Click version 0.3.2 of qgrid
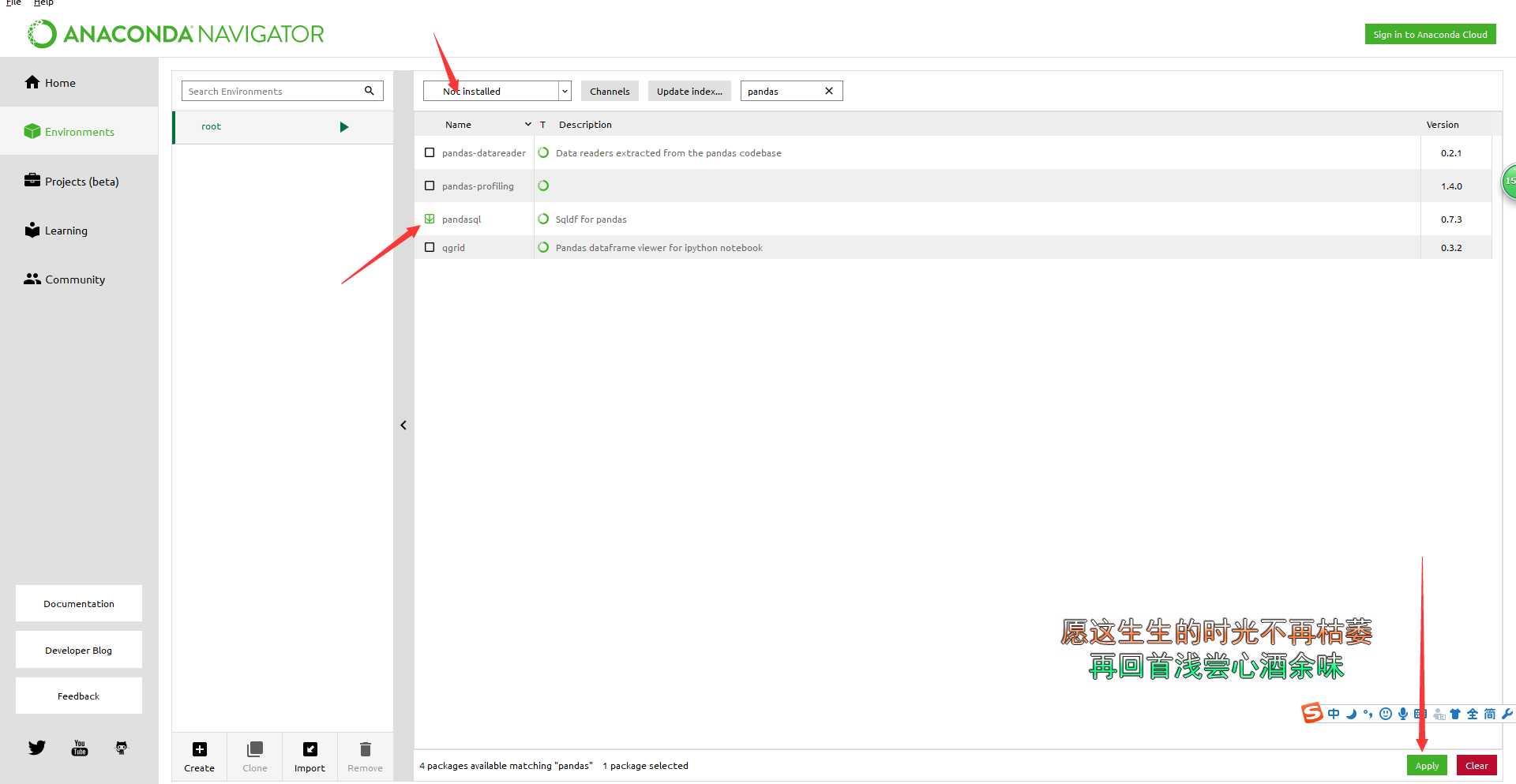The height and width of the screenshot is (784, 1516). [1451, 248]
